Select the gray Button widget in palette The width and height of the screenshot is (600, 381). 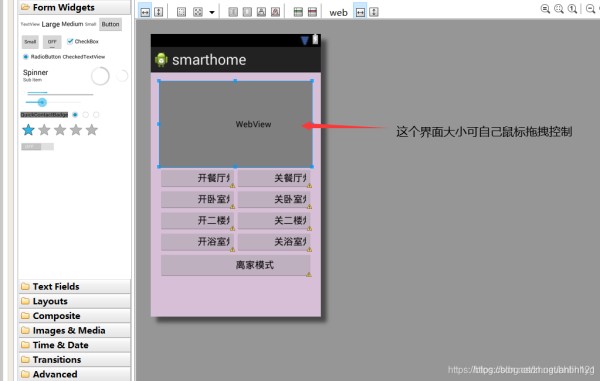110,24
